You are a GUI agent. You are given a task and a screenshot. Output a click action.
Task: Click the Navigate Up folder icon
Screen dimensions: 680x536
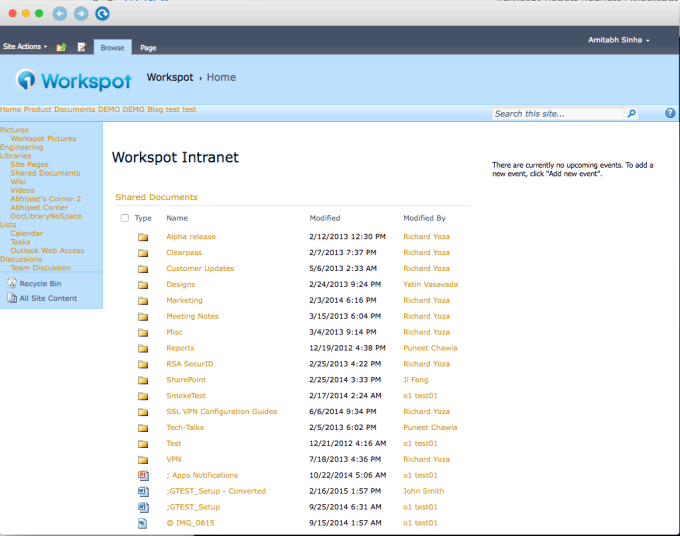62,47
